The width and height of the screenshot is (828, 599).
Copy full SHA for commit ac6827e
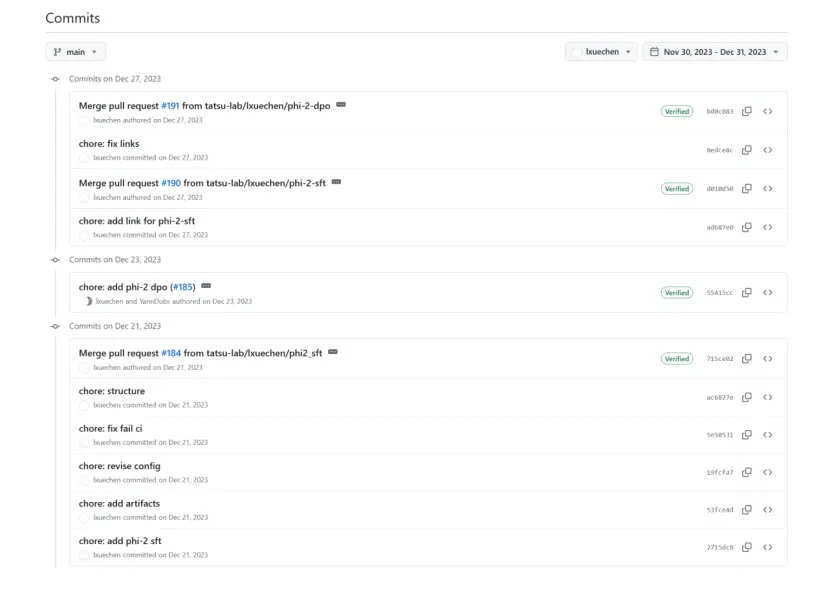pyautogui.click(x=746, y=397)
